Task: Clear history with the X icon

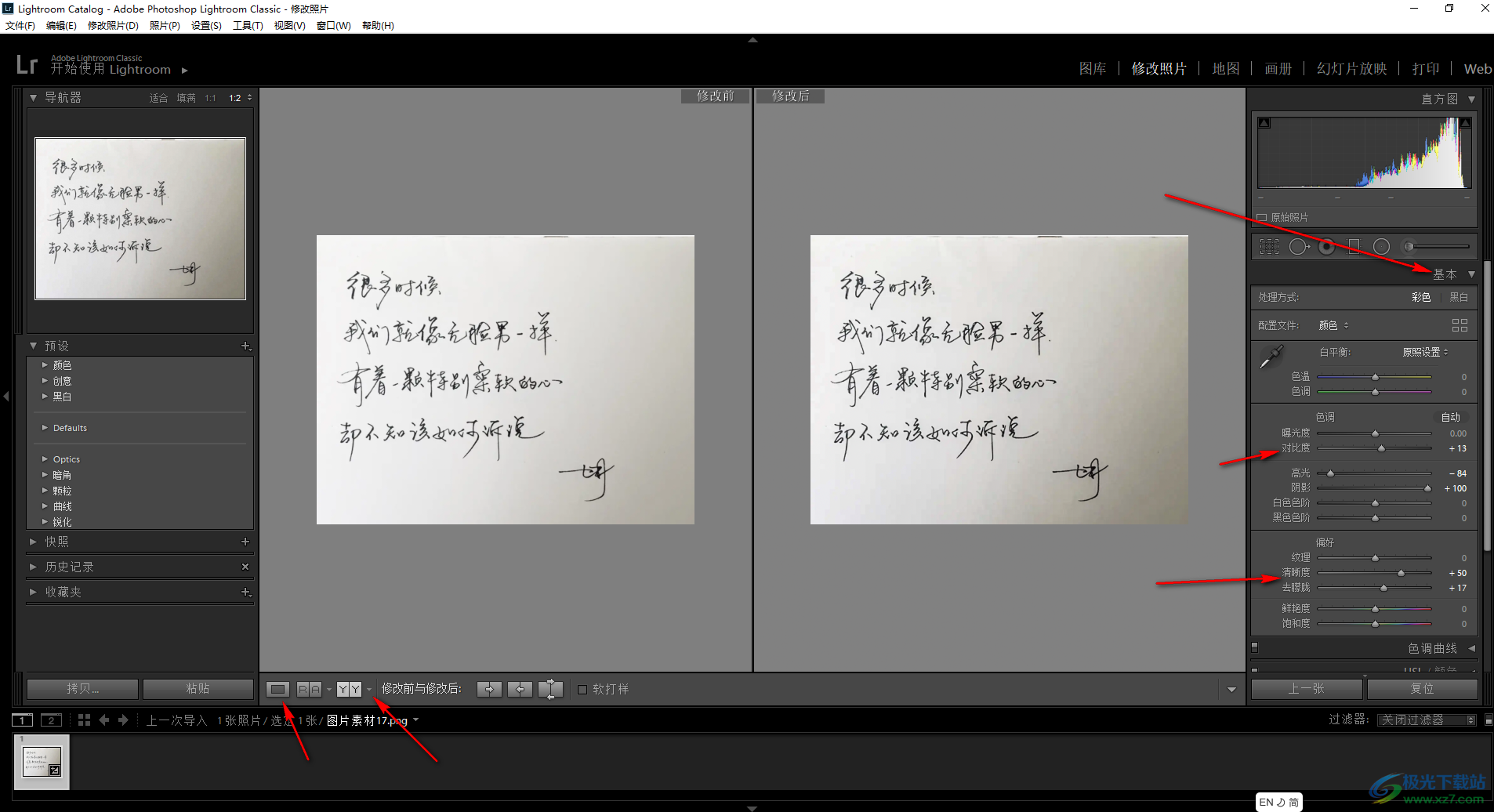Action: point(245,567)
